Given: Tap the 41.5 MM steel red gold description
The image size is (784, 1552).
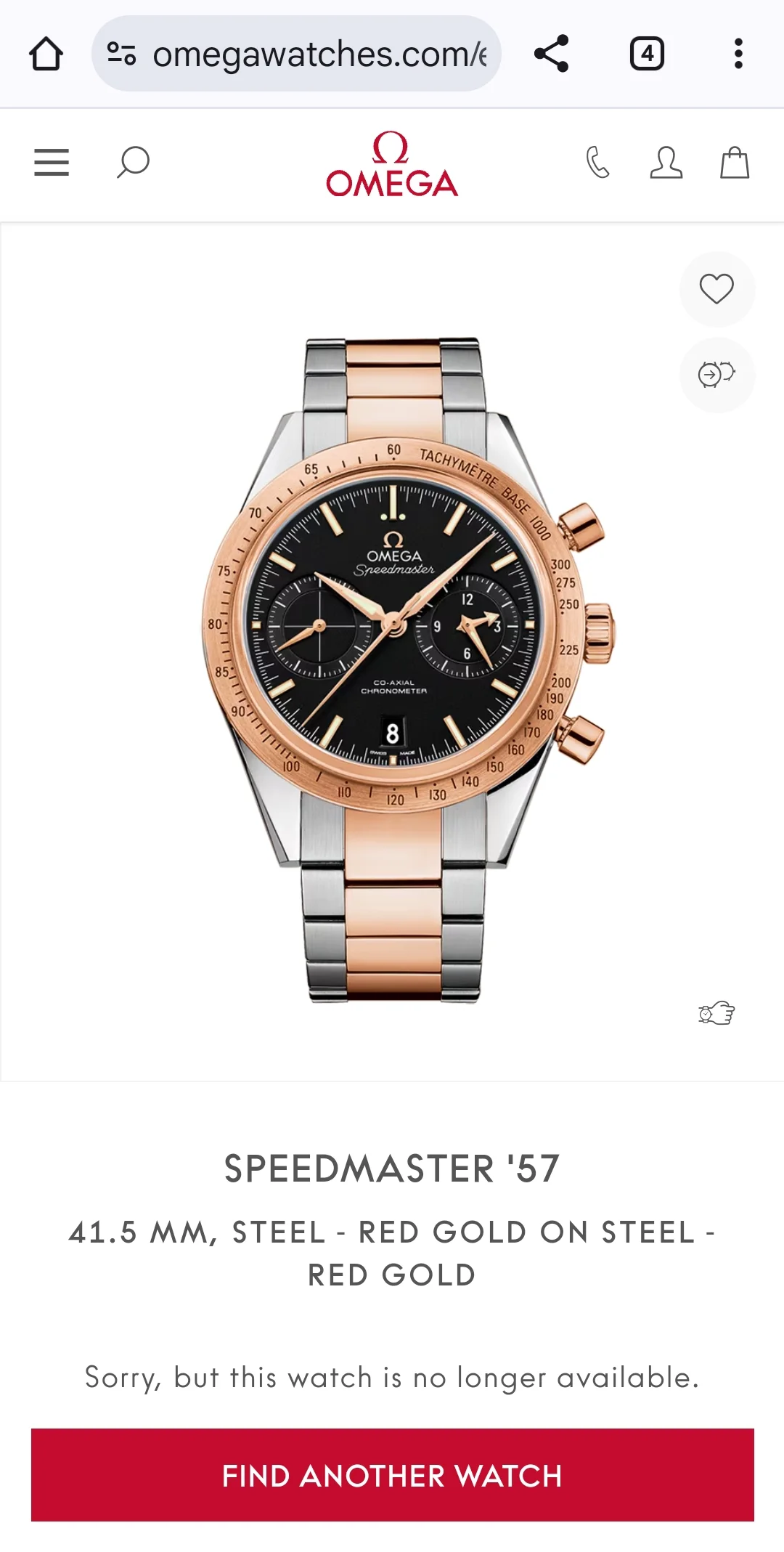Looking at the screenshot, I should (x=392, y=1254).
